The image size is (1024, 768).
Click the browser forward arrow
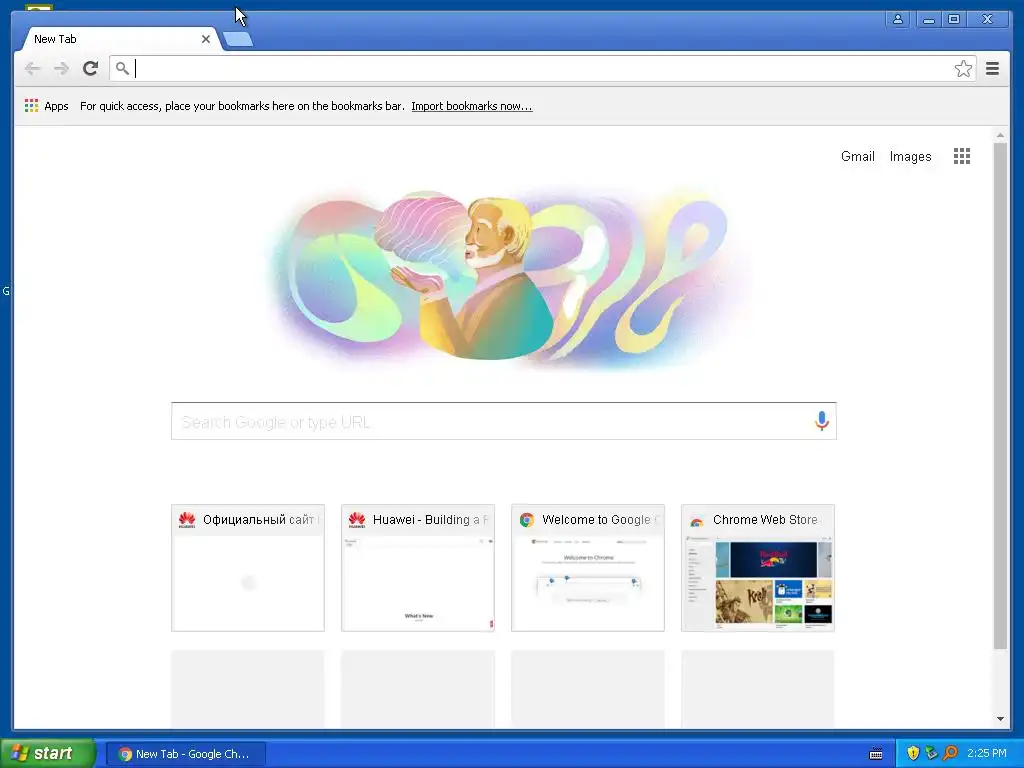(x=61, y=69)
